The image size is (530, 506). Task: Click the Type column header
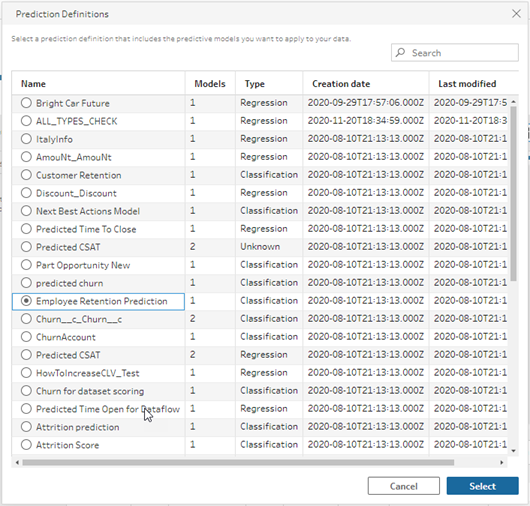pos(255,83)
